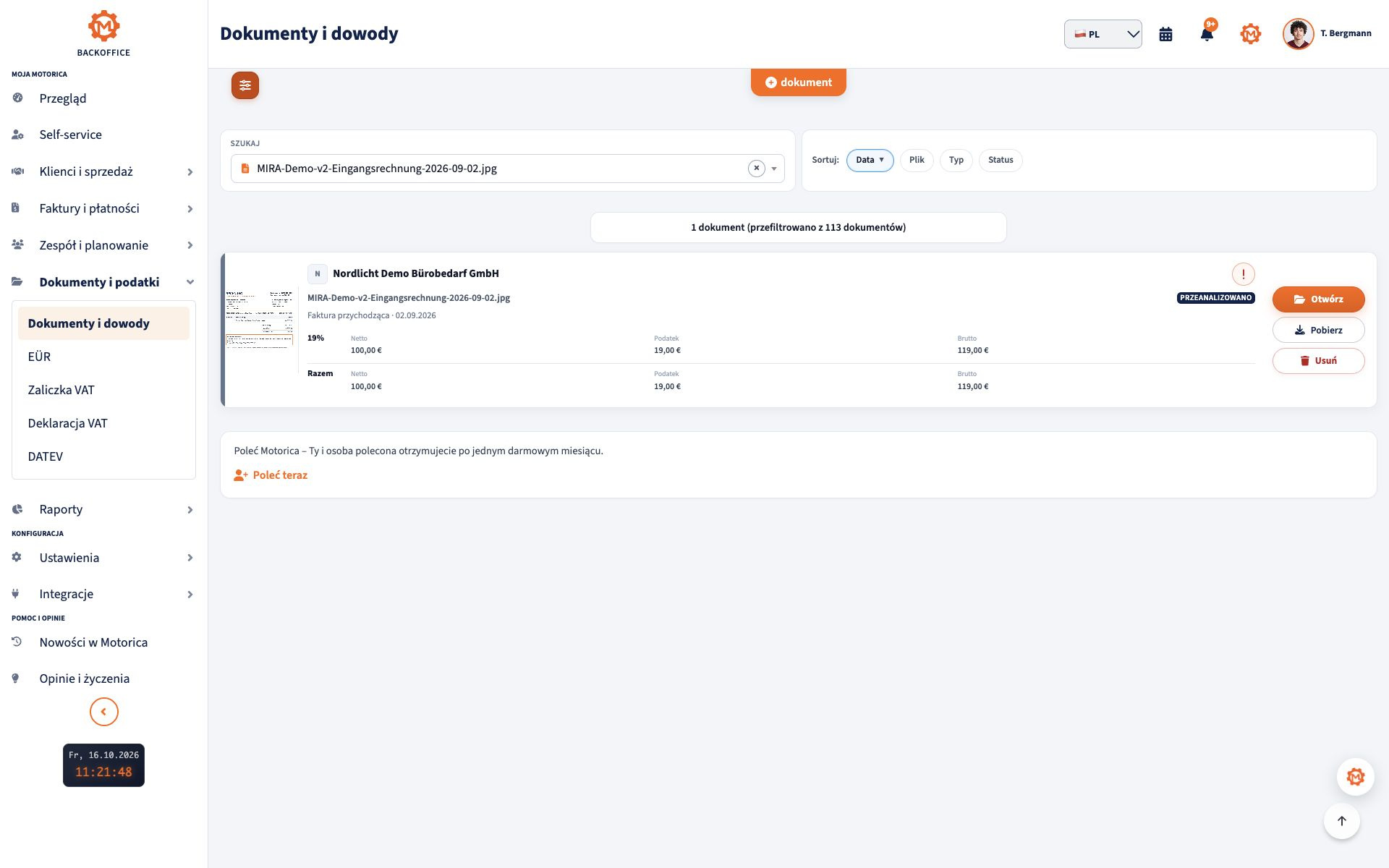The height and width of the screenshot is (868, 1389).
Task: Open the filter settings sliders icon
Action: click(245, 85)
